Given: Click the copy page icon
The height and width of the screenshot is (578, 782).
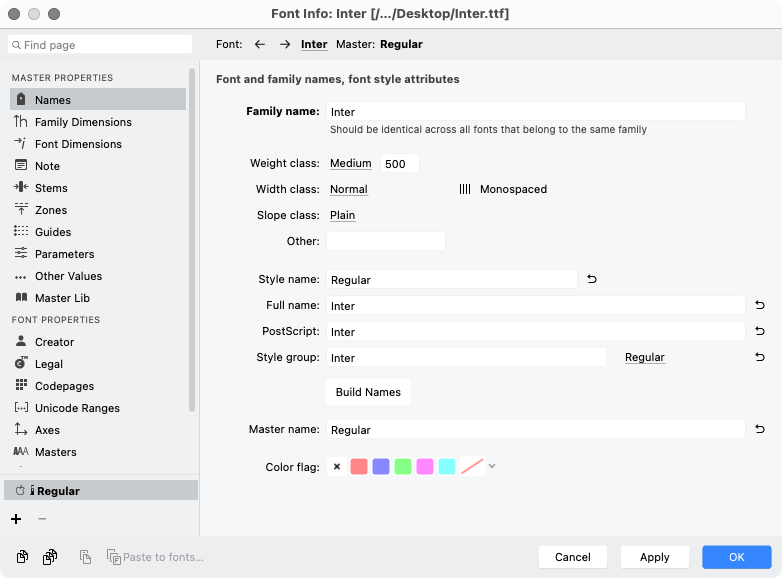Looking at the screenshot, I should click(22, 557).
